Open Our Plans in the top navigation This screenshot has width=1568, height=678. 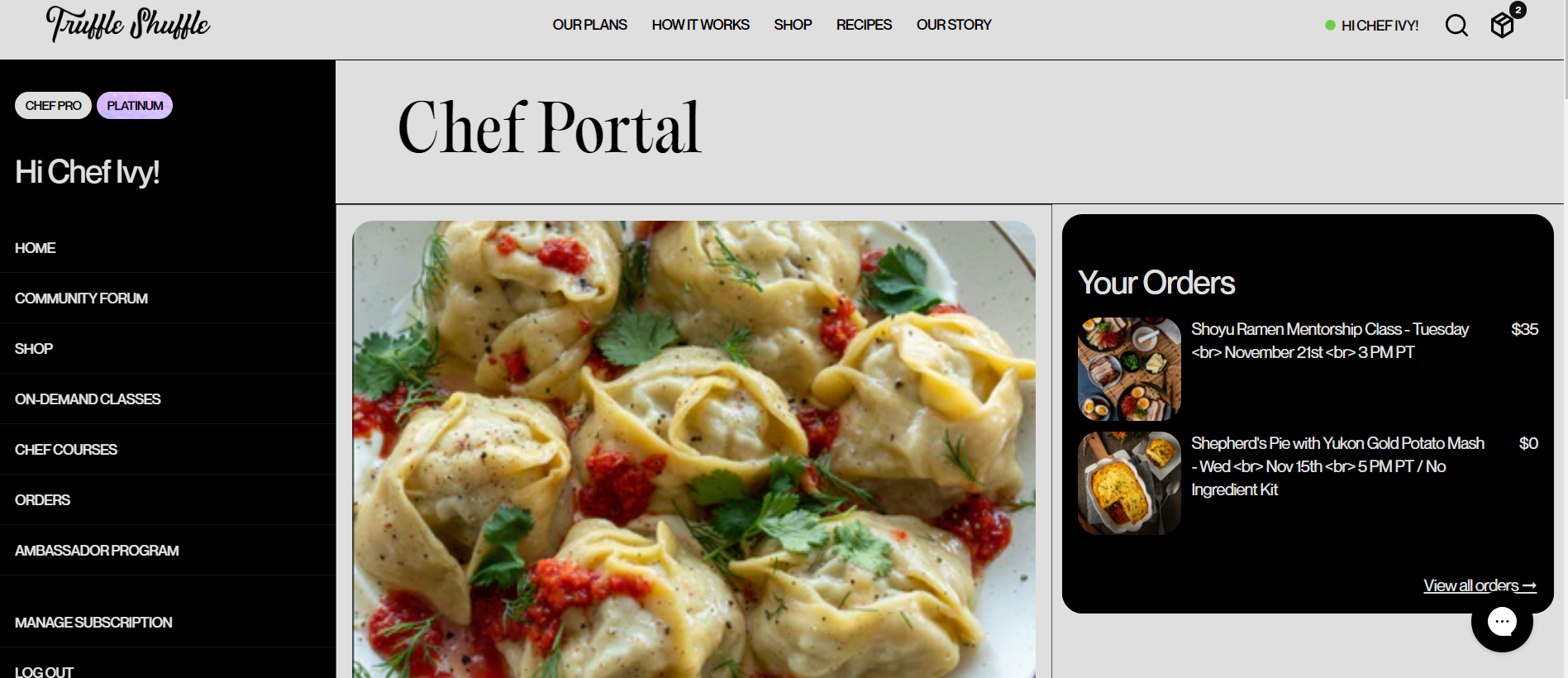pyautogui.click(x=589, y=25)
